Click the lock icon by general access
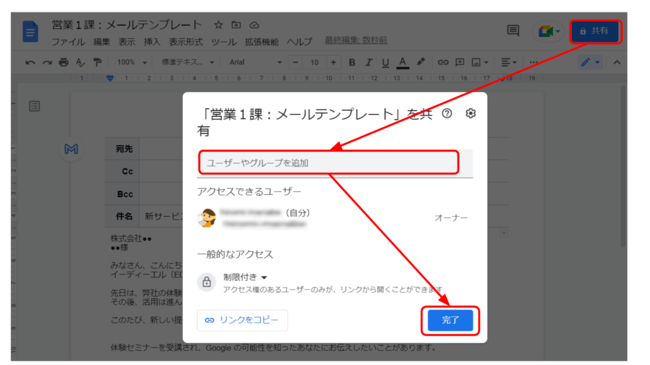Image resolution: width=650 pixels, height=365 pixels. click(x=206, y=282)
